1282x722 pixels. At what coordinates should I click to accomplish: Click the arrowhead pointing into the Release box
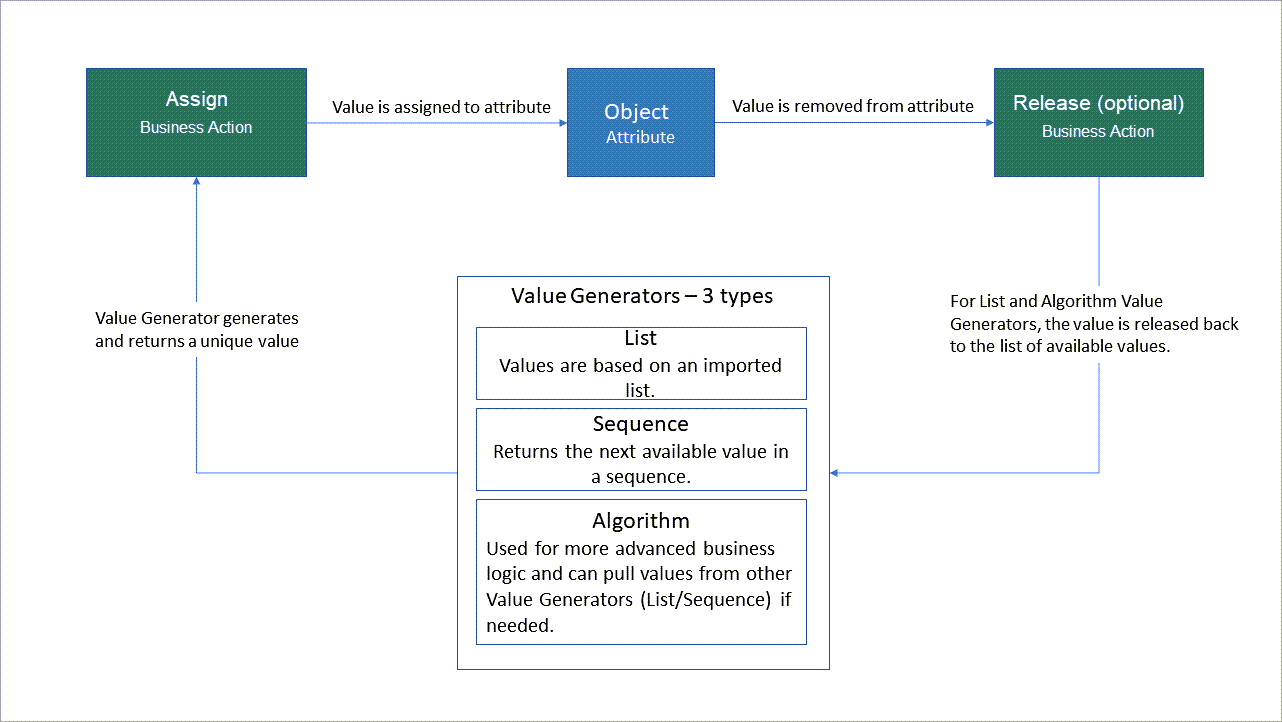pyautogui.click(x=988, y=123)
